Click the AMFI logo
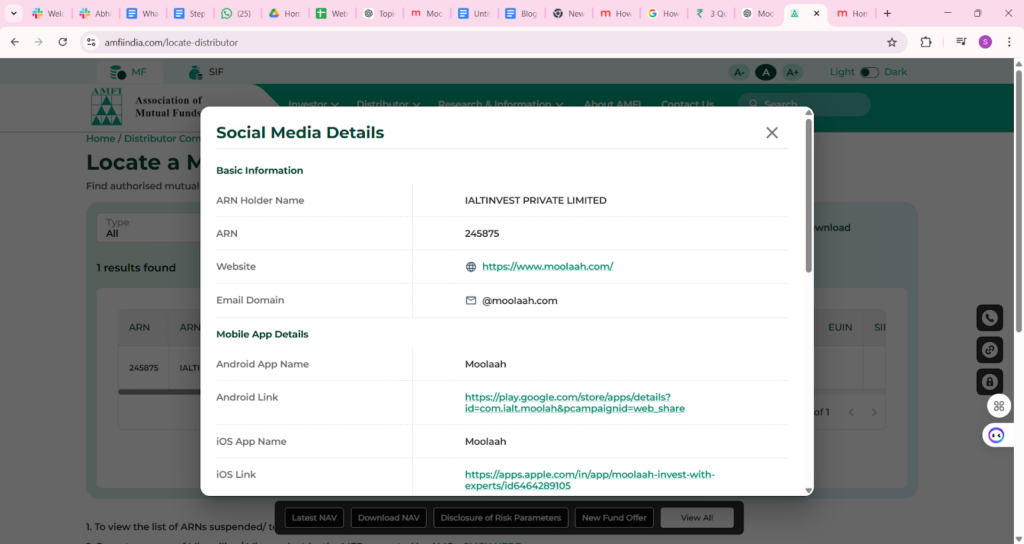Image resolution: width=1024 pixels, height=544 pixels. tap(106, 106)
